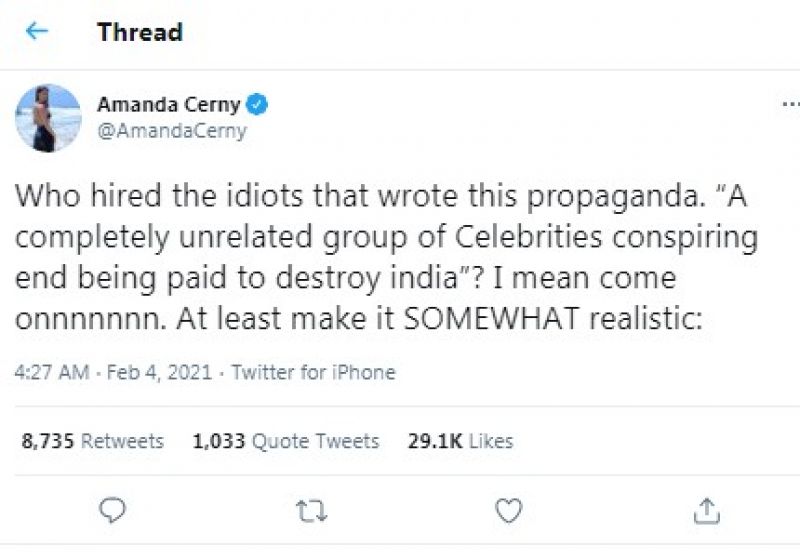
Task: Click the retweet arrows icon
Action: coord(312,511)
